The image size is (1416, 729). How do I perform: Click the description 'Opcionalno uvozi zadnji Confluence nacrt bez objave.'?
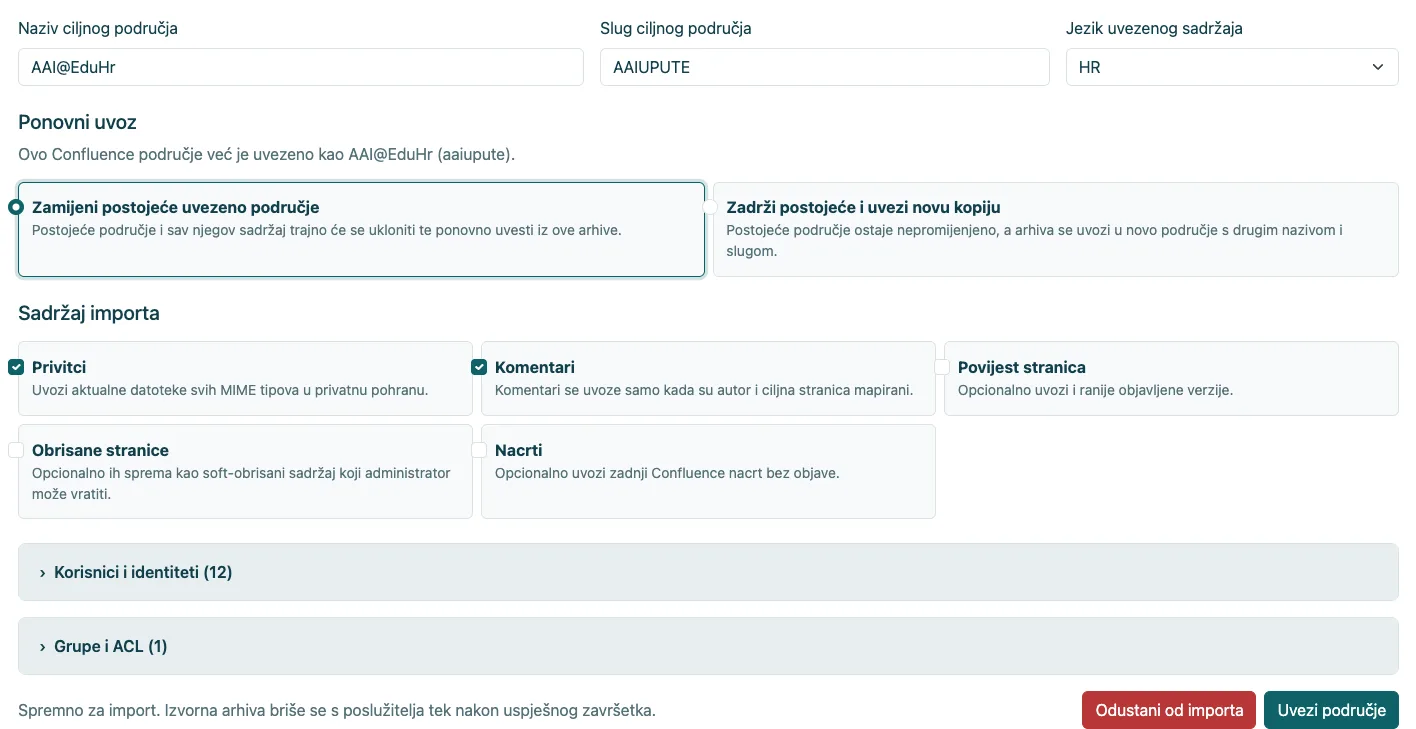pyautogui.click(x=667, y=473)
